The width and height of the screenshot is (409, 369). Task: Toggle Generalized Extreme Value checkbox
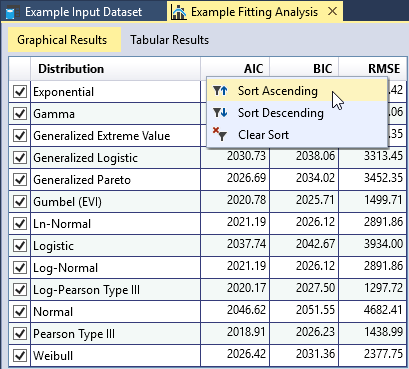(20, 135)
